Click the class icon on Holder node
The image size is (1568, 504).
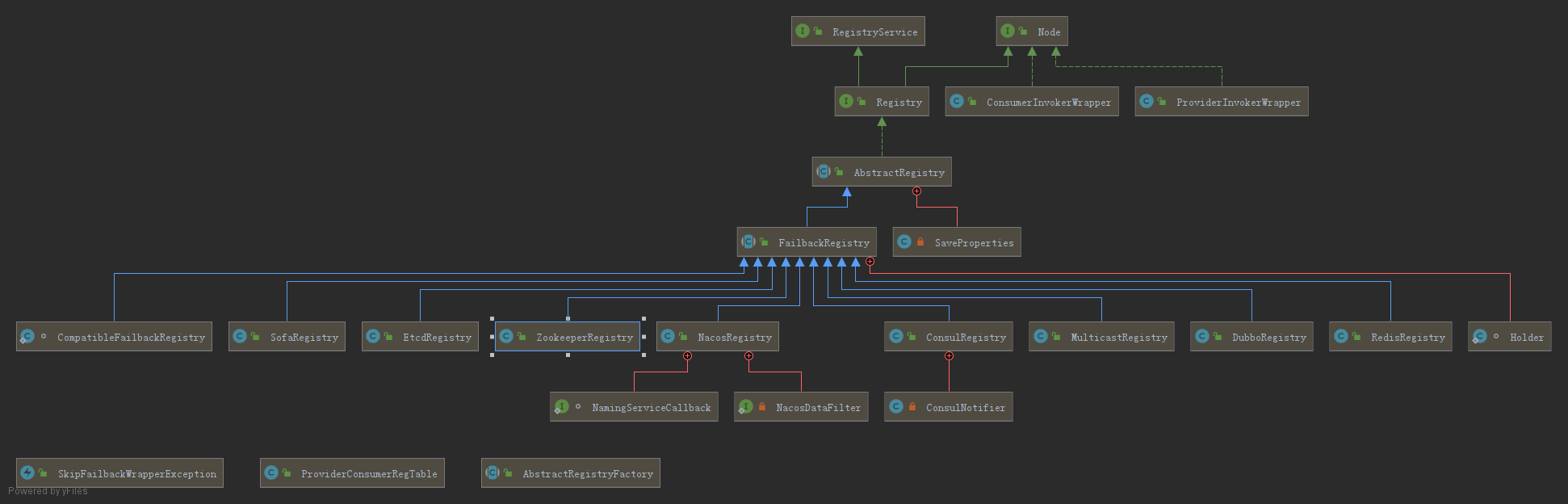click(1479, 337)
